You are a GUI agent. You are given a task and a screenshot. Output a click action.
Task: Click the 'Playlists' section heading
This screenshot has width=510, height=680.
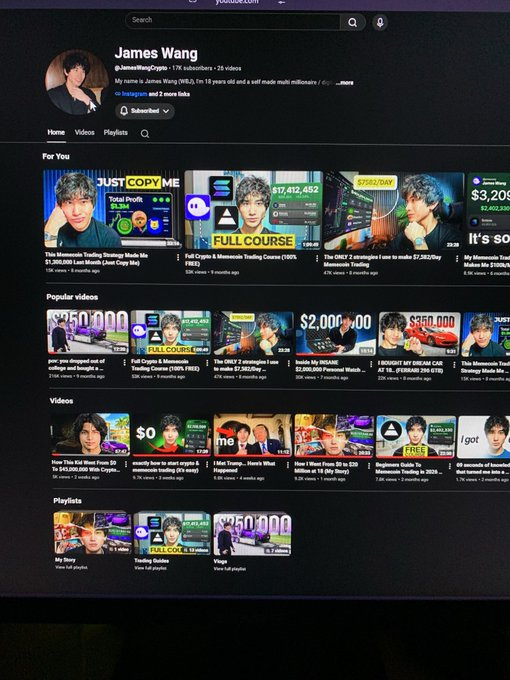point(67,500)
